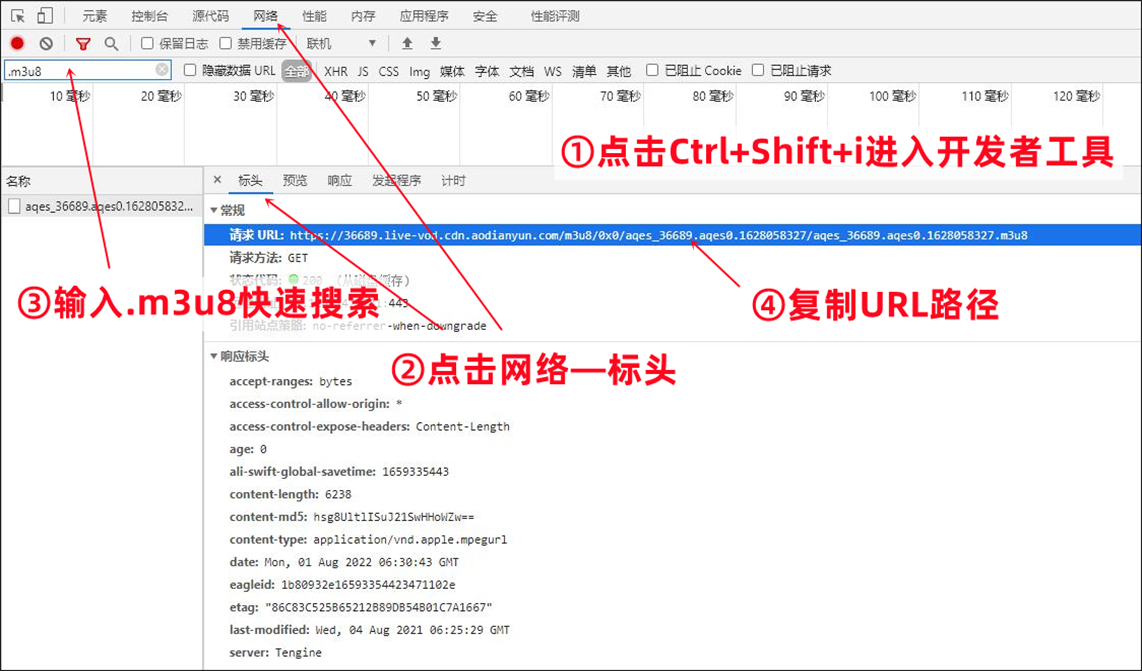Search within network requests
Screen dimensions: 1142x671
[110, 44]
